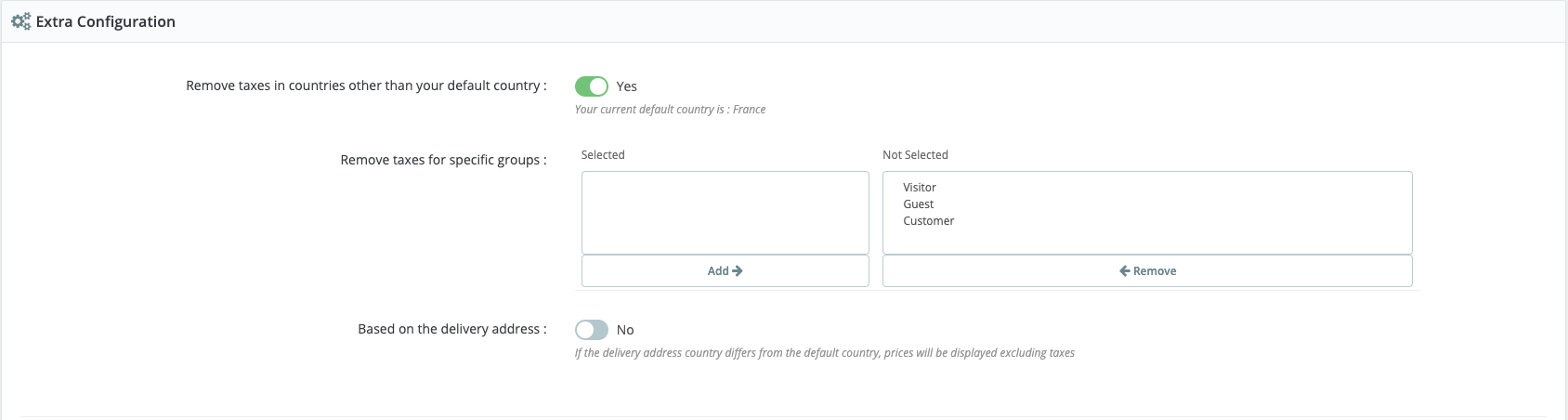1568x420 pixels.
Task: Click the "Remove taxes for specific groups" label
Action: point(443,160)
